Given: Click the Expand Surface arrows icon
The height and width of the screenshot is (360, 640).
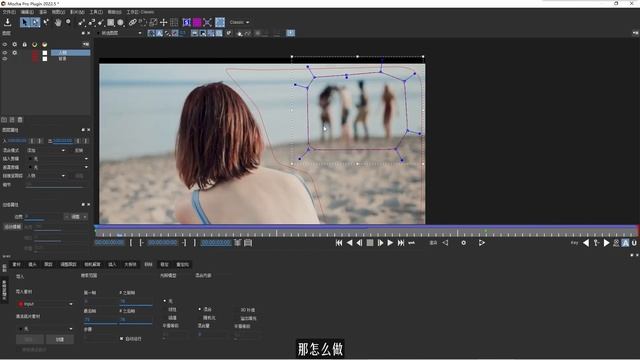Looking at the screenshot, I should 207,22.
